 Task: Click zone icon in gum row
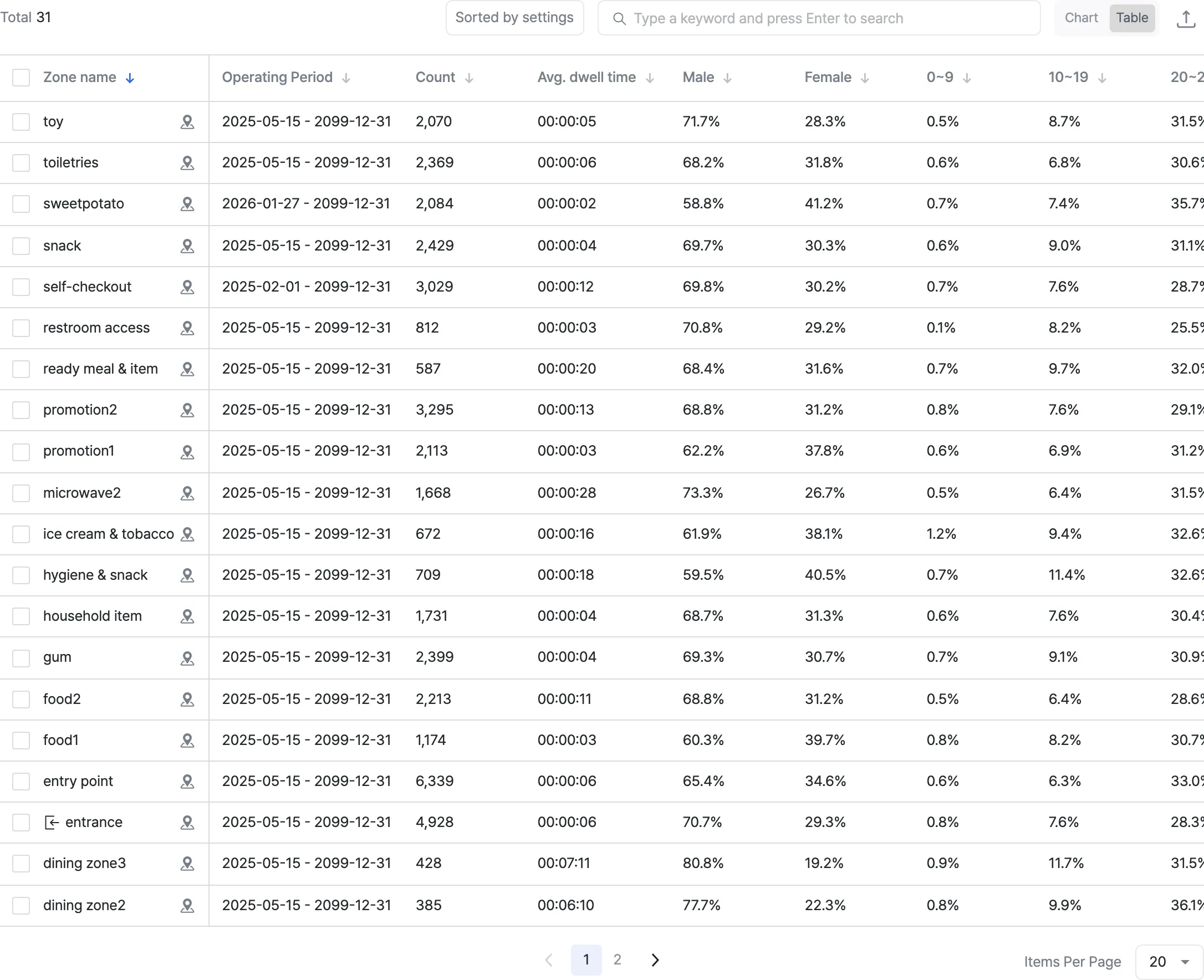tap(187, 657)
